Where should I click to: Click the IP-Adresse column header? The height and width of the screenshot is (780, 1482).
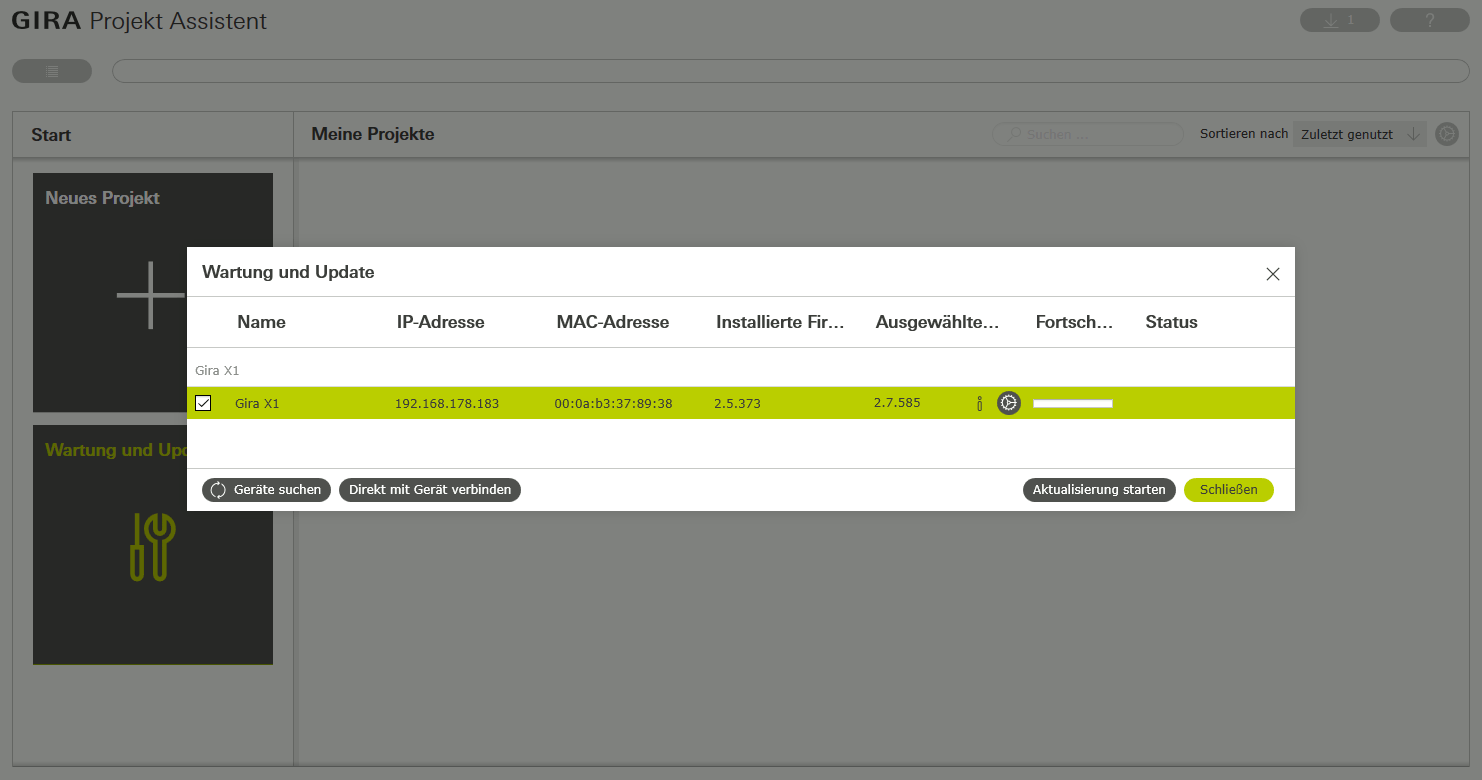(x=440, y=322)
